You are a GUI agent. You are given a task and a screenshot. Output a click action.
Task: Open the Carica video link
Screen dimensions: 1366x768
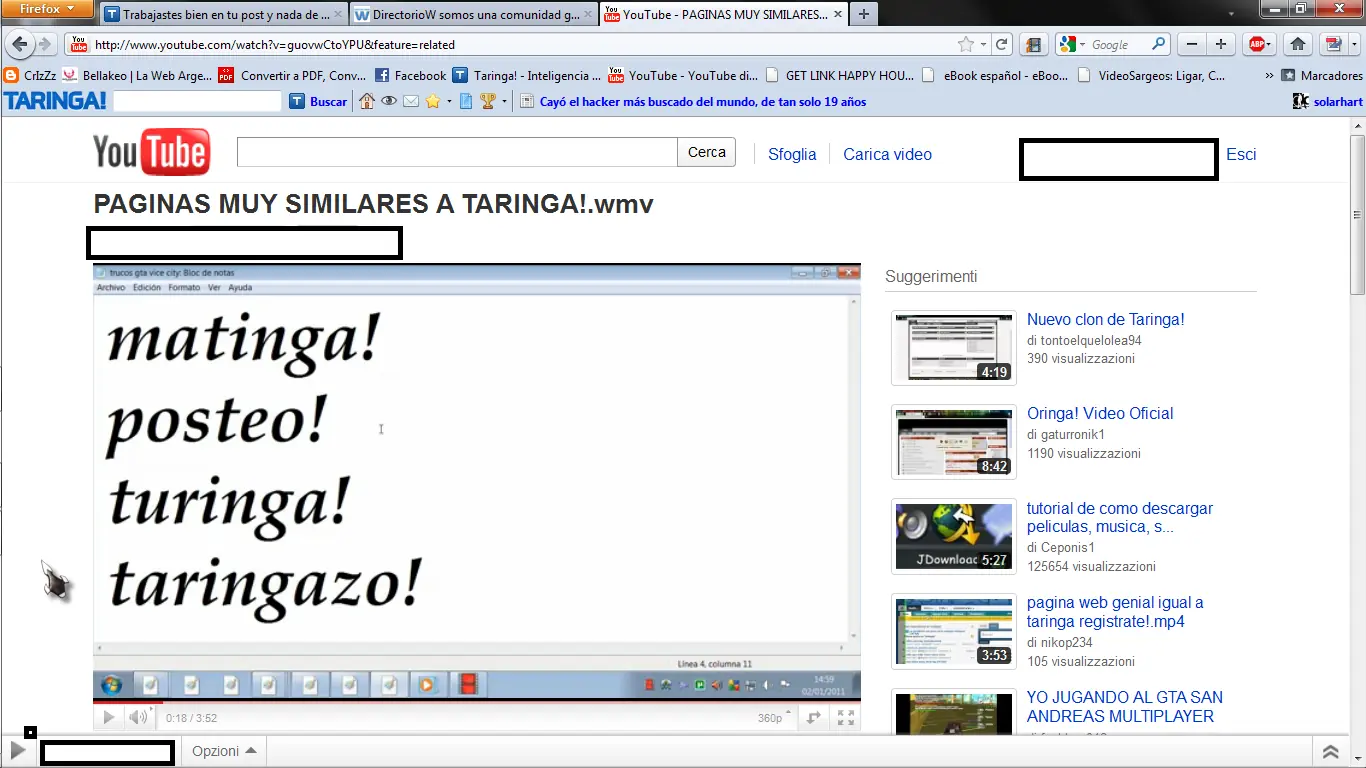point(887,154)
